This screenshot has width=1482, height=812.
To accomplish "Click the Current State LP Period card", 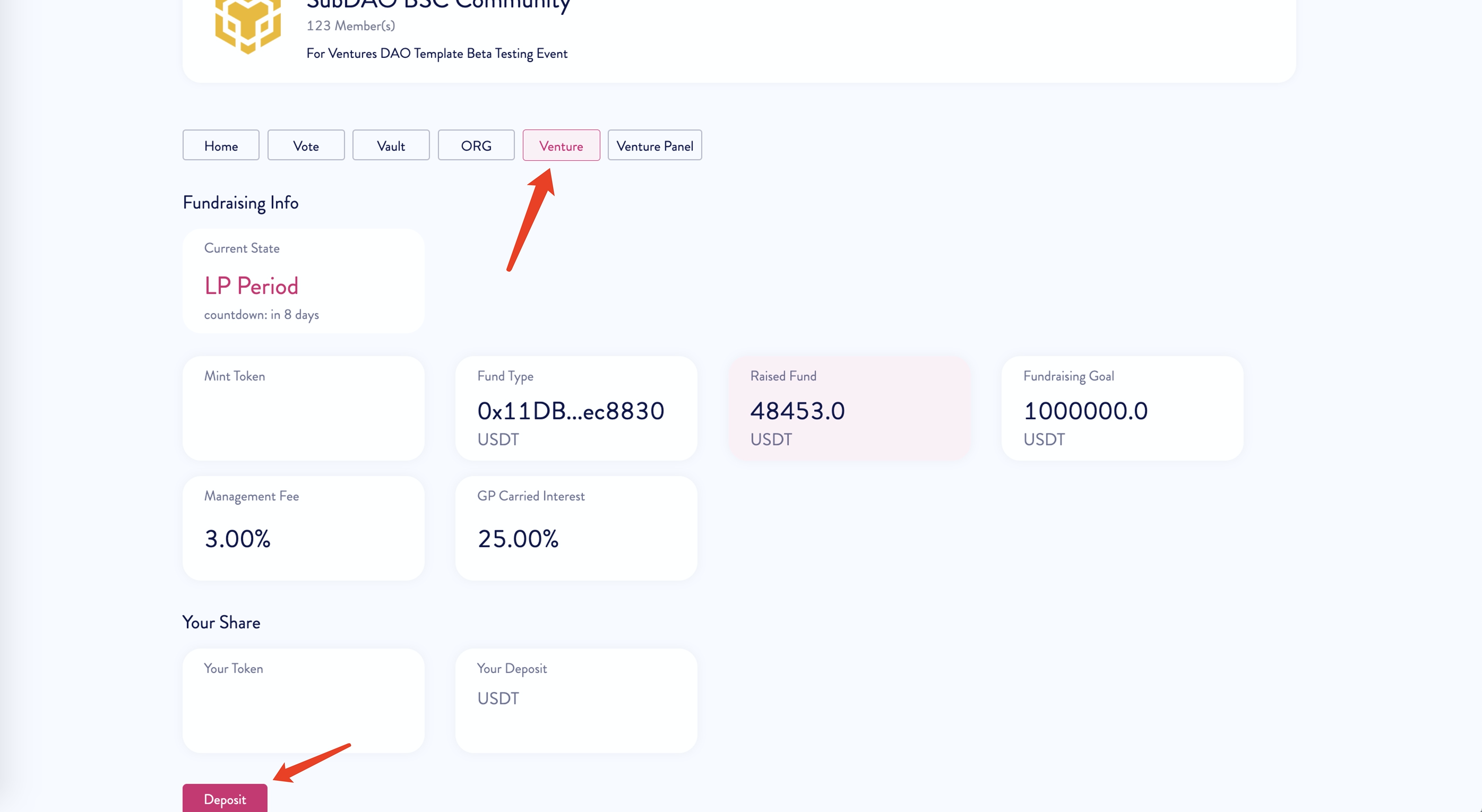I will (x=303, y=282).
